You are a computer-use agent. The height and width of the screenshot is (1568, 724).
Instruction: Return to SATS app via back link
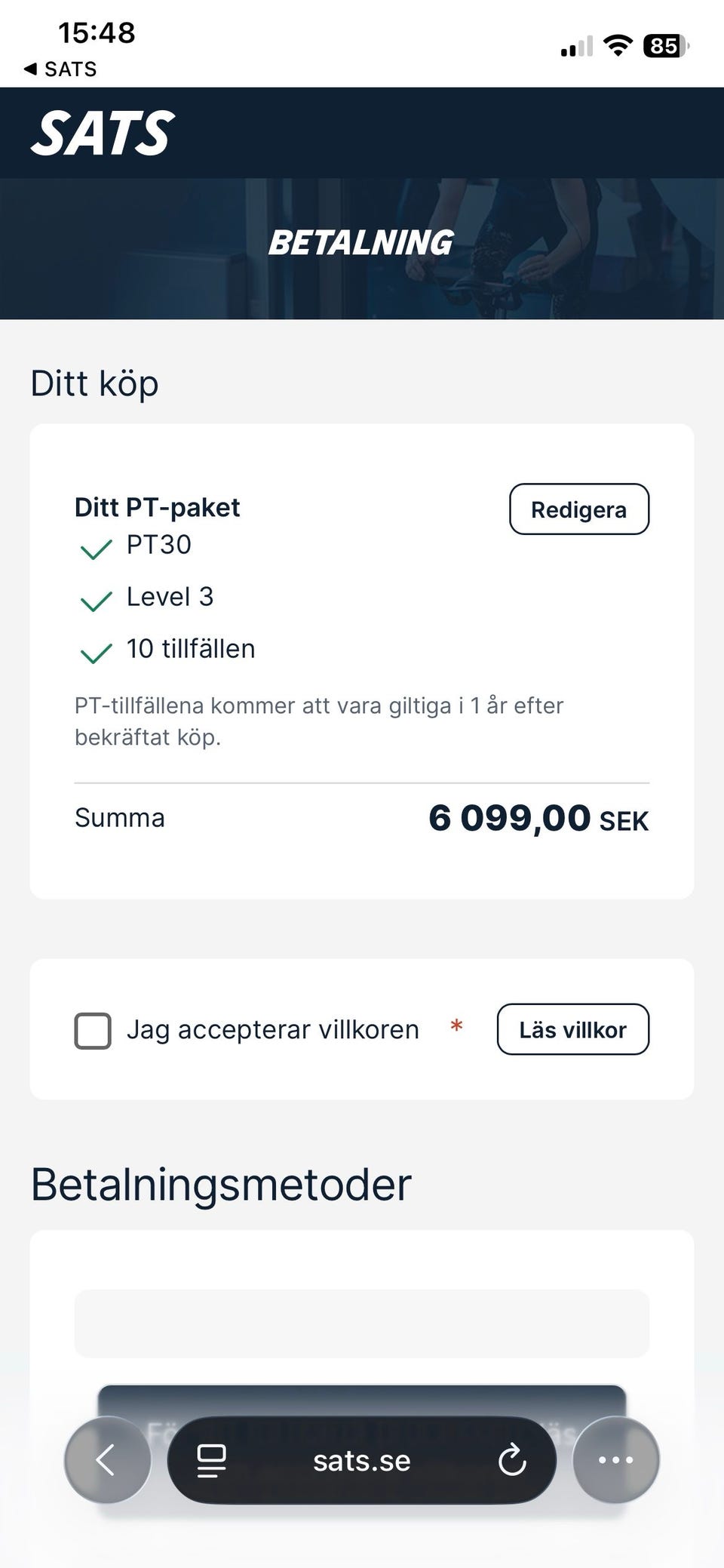60,69
